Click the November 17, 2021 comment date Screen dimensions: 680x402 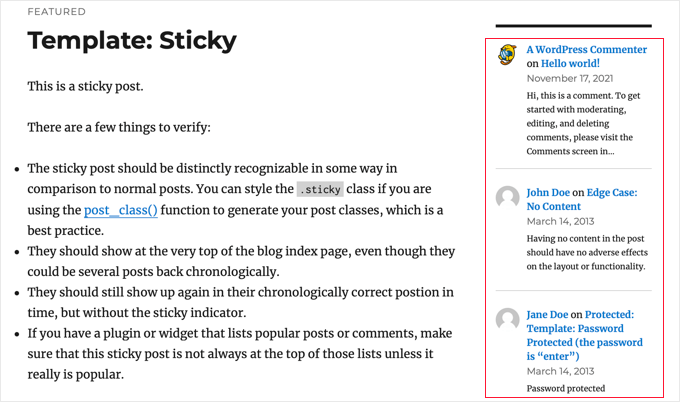[570, 78]
